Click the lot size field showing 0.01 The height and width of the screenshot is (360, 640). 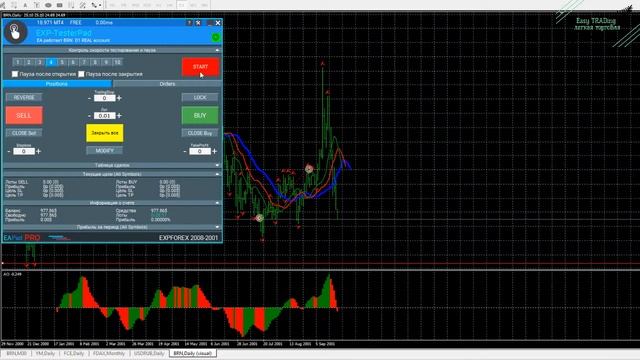[x=104, y=116]
